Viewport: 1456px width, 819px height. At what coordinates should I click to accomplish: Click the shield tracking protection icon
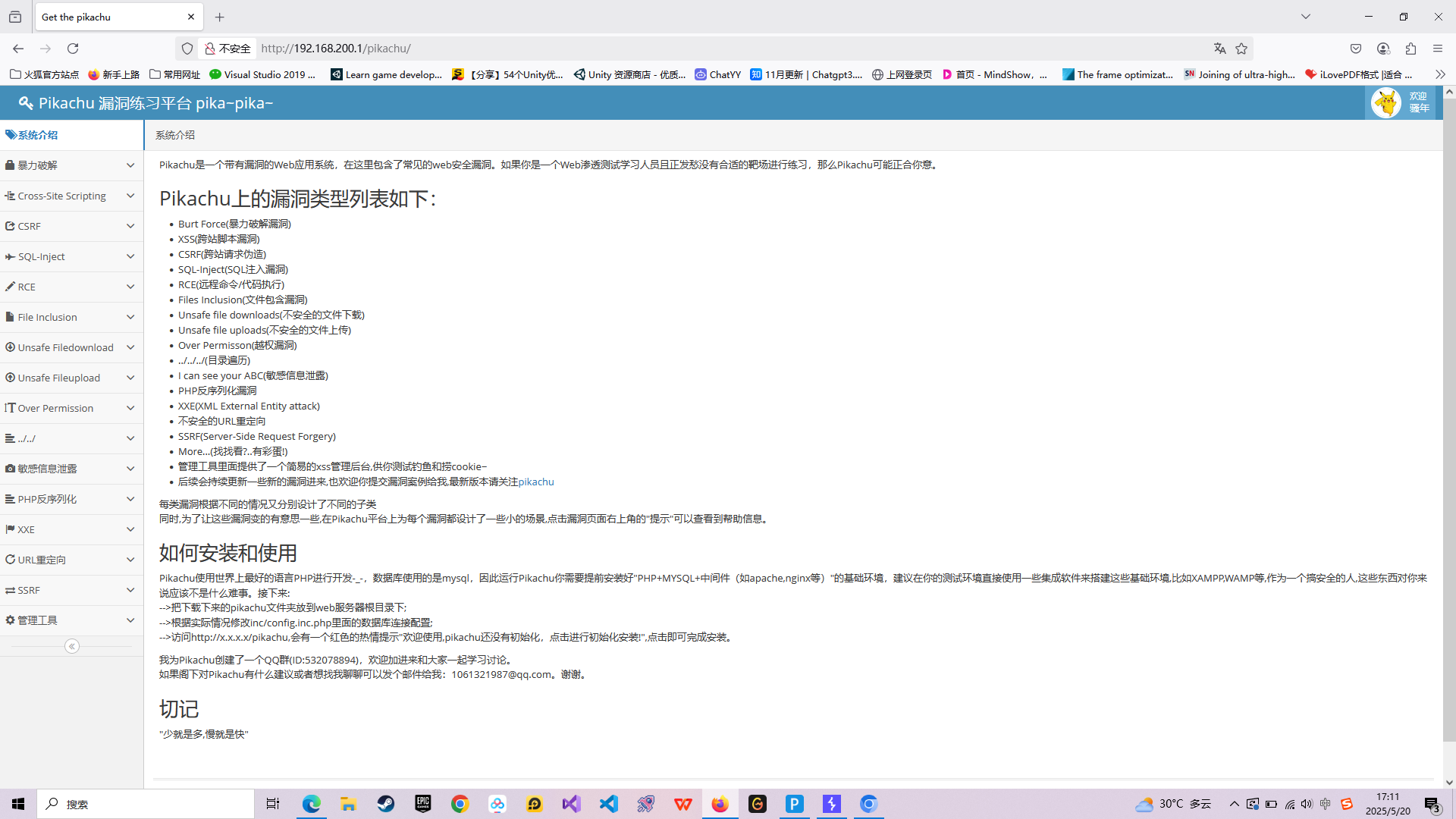(x=187, y=49)
